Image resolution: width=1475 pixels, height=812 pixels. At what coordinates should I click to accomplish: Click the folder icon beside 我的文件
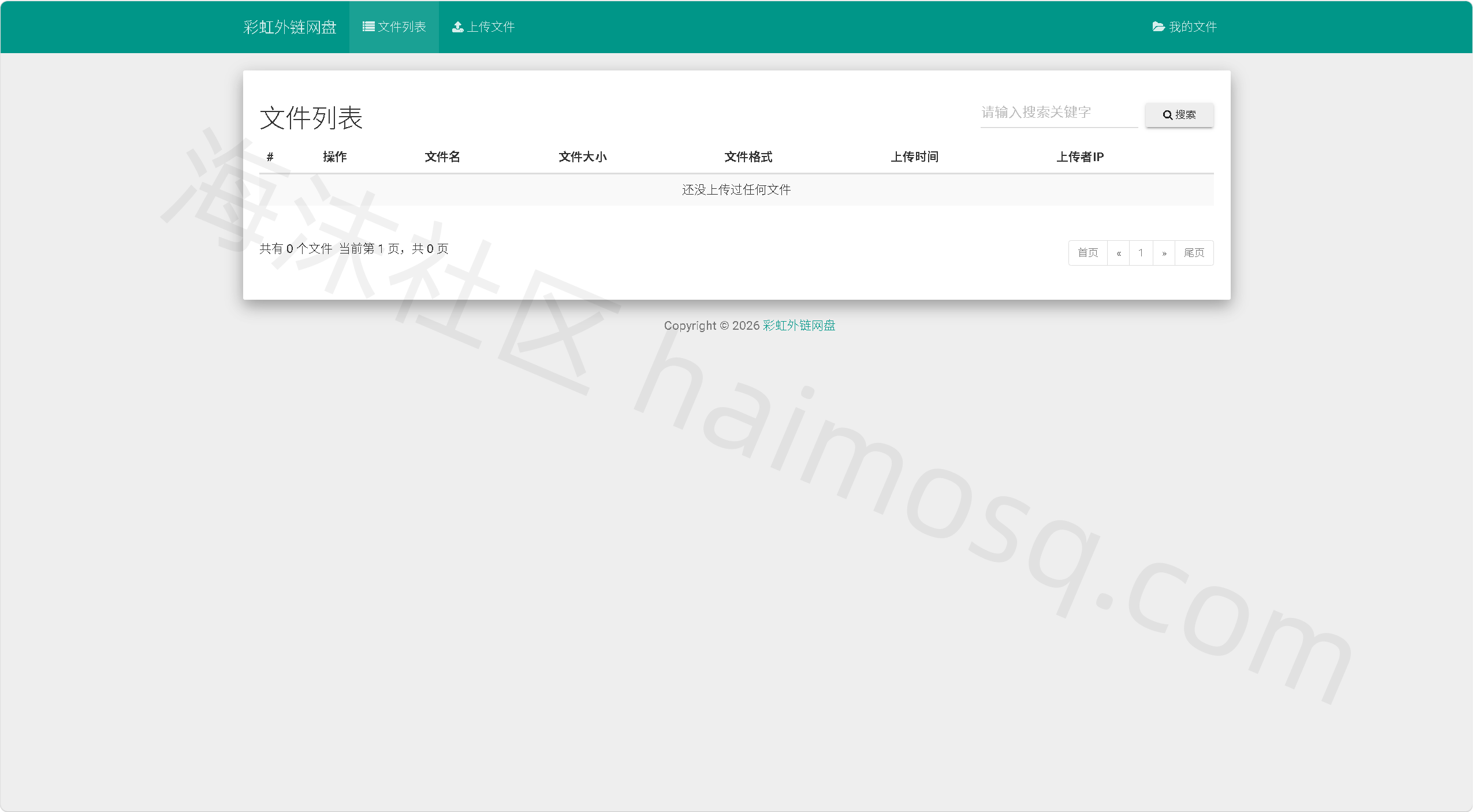pyautogui.click(x=1159, y=27)
